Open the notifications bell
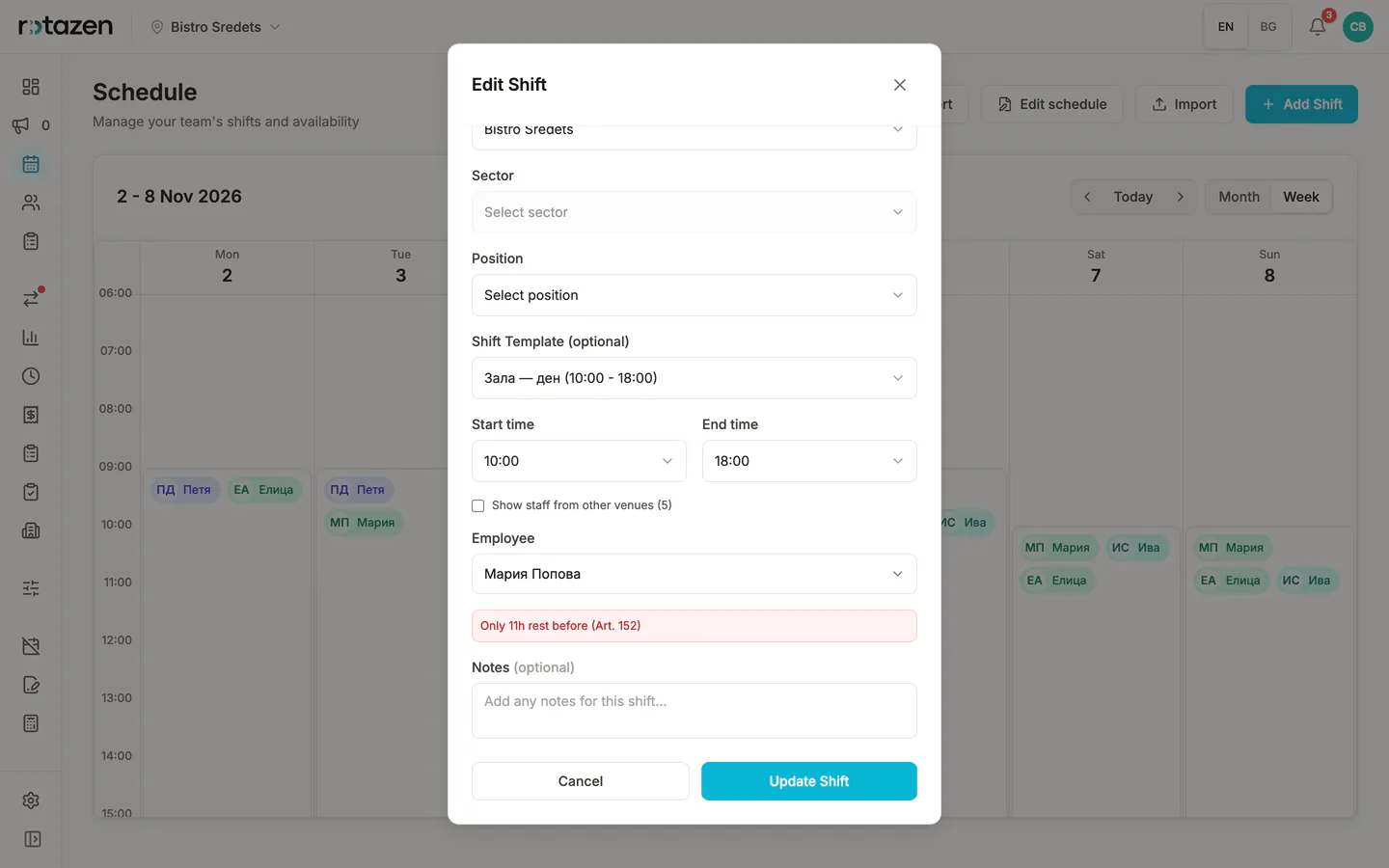Viewport: 1389px width, 868px height. (1318, 27)
